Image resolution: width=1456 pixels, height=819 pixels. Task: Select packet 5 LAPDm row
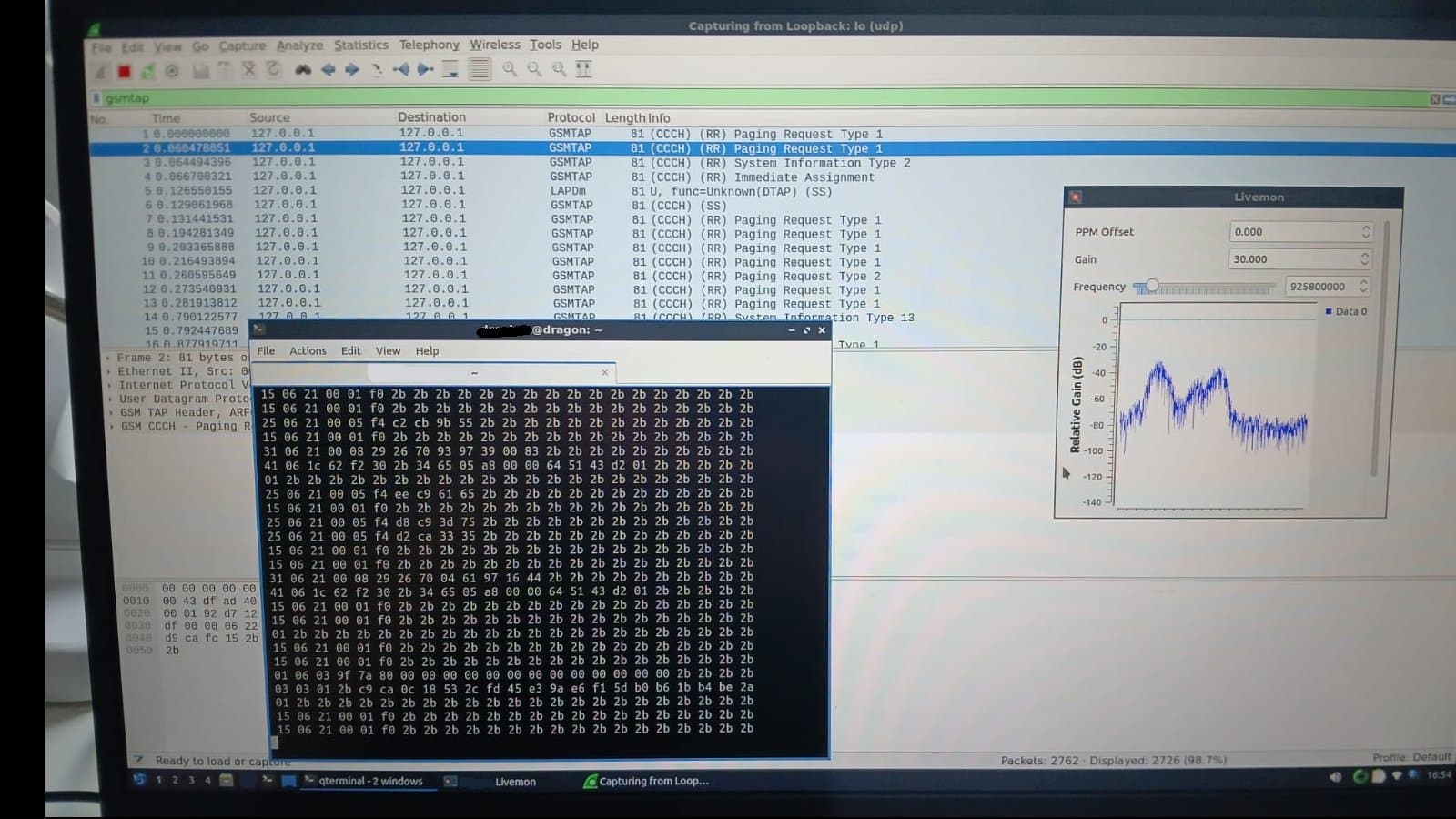[x=772, y=191]
